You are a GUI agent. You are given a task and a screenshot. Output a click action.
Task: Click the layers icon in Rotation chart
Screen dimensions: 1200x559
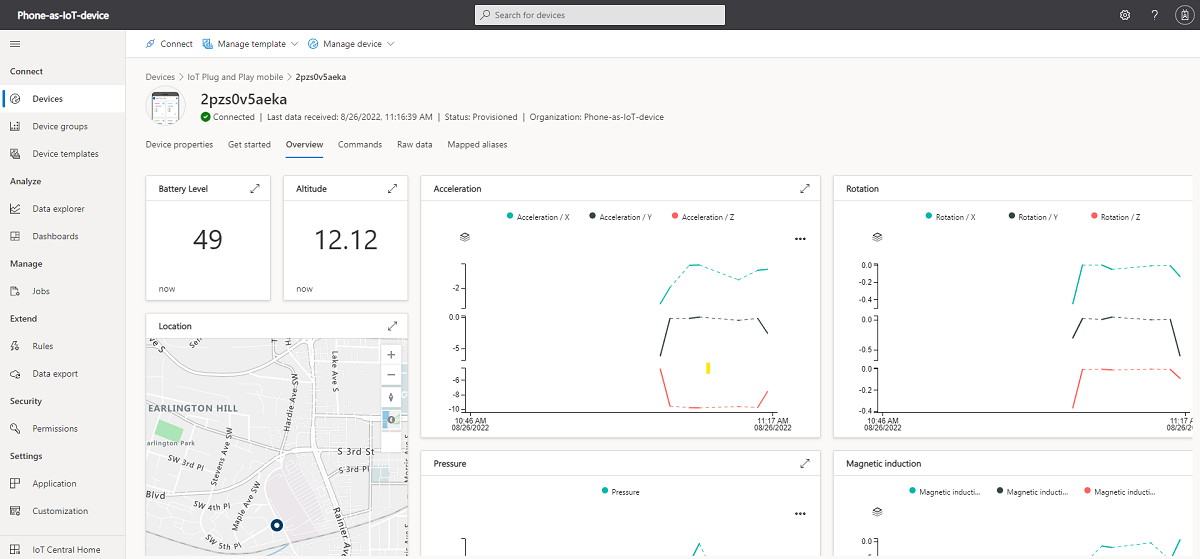(x=877, y=237)
